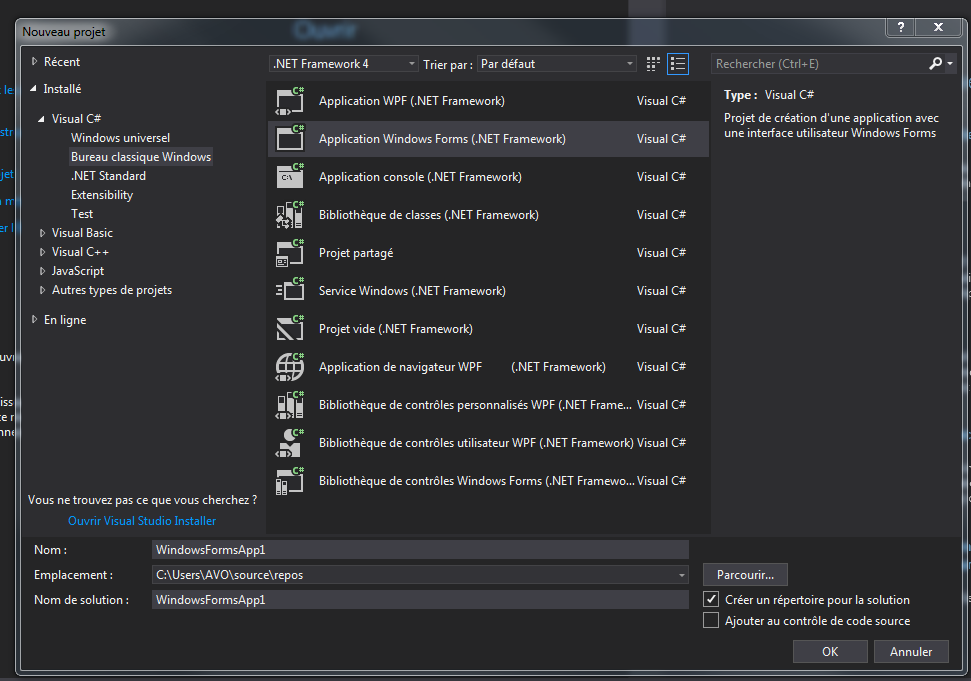Image resolution: width=971 pixels, height=681 pixels.
Task: Click the search magnifier icon
Action: tap(935, 63)
